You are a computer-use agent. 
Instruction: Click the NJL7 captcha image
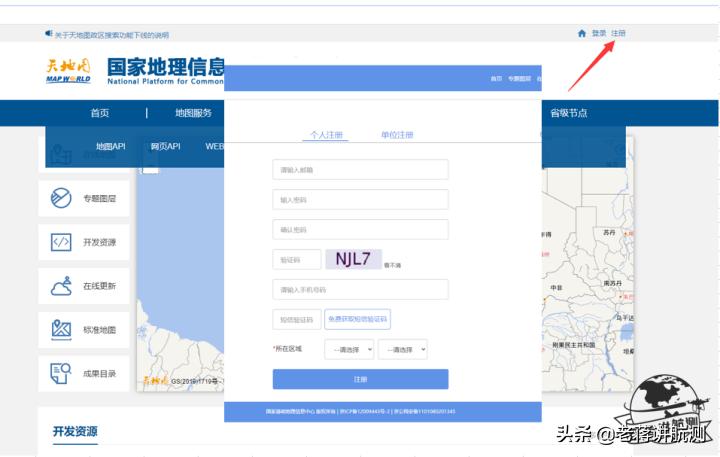tap(353, 259)
